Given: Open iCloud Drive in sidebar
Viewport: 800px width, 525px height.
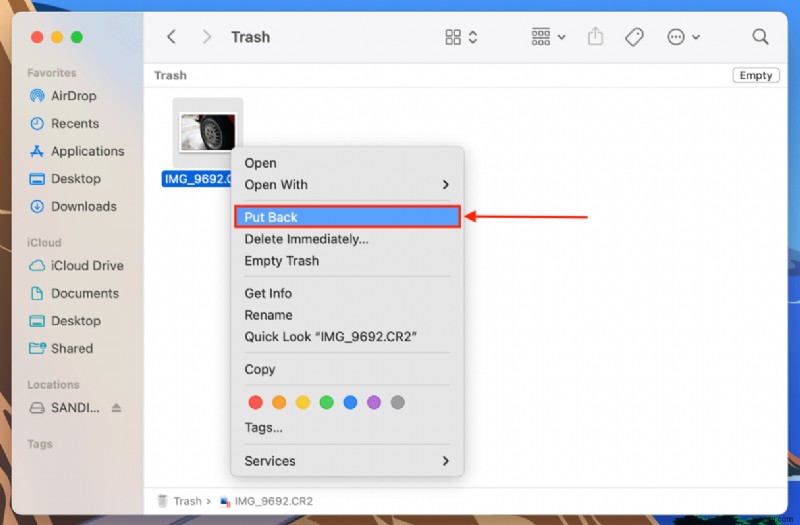Looking at the screenshot, I should tap(76, 265).
